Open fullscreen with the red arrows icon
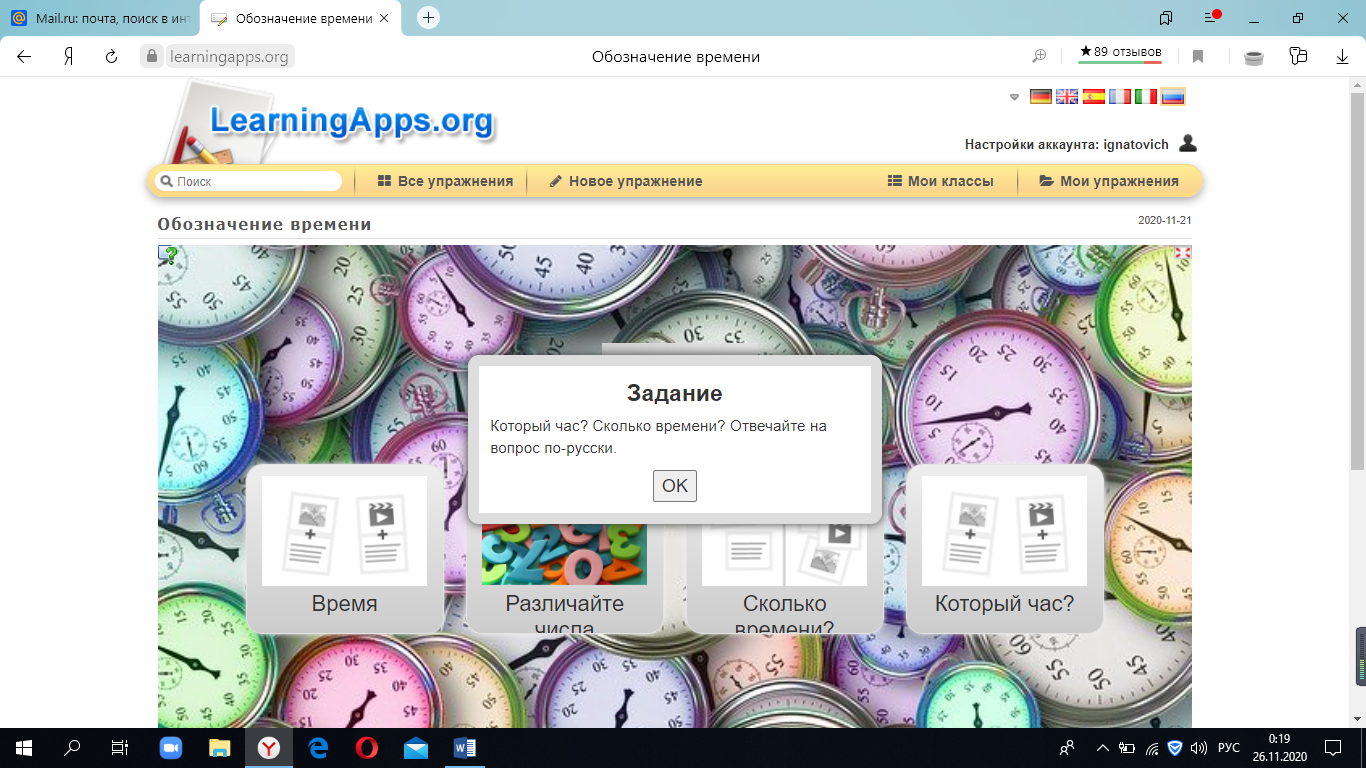This screenshot has width=1366, height=768. point(1182,253)
